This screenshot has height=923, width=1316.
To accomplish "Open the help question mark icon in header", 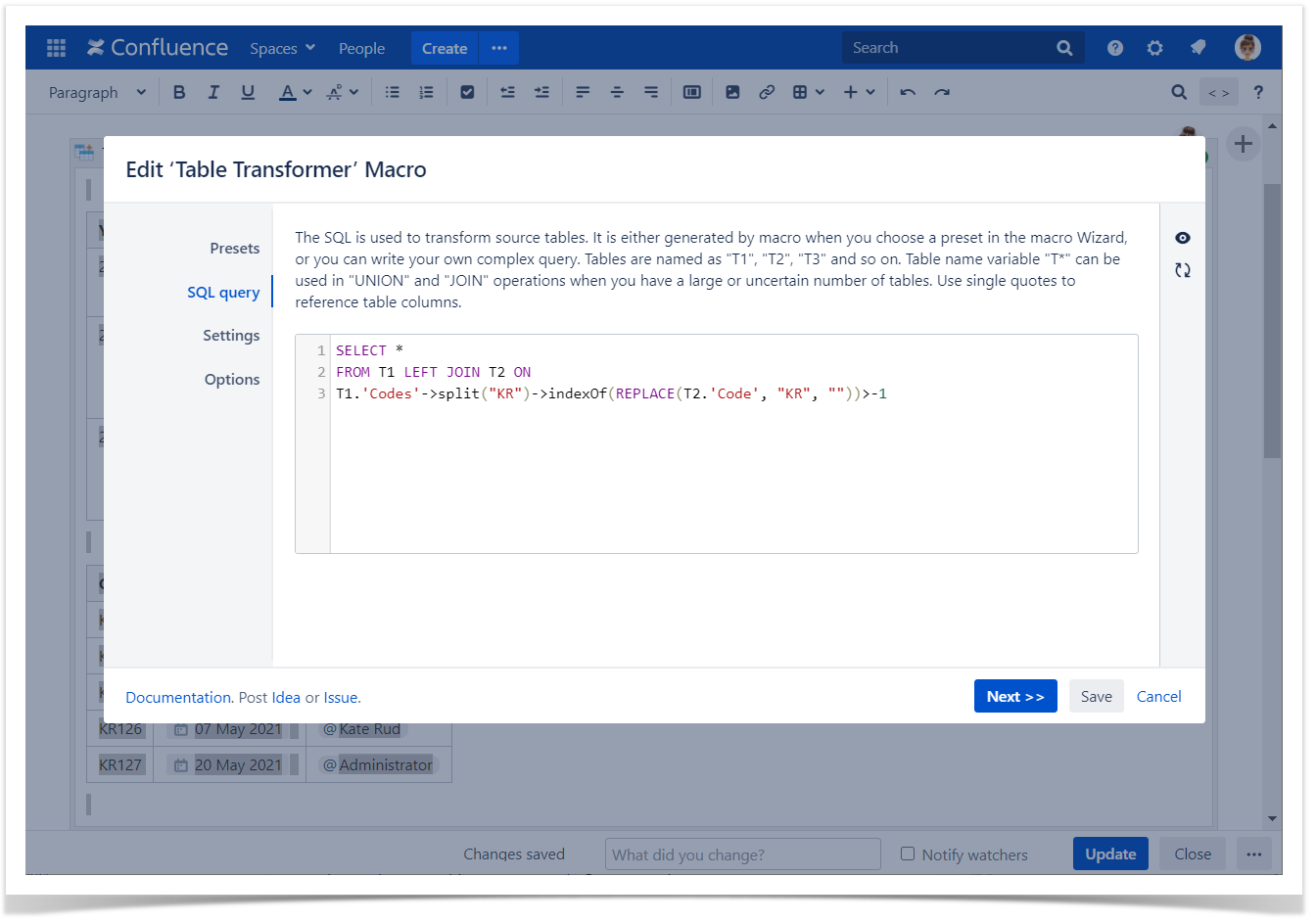I will (1115, 48).
